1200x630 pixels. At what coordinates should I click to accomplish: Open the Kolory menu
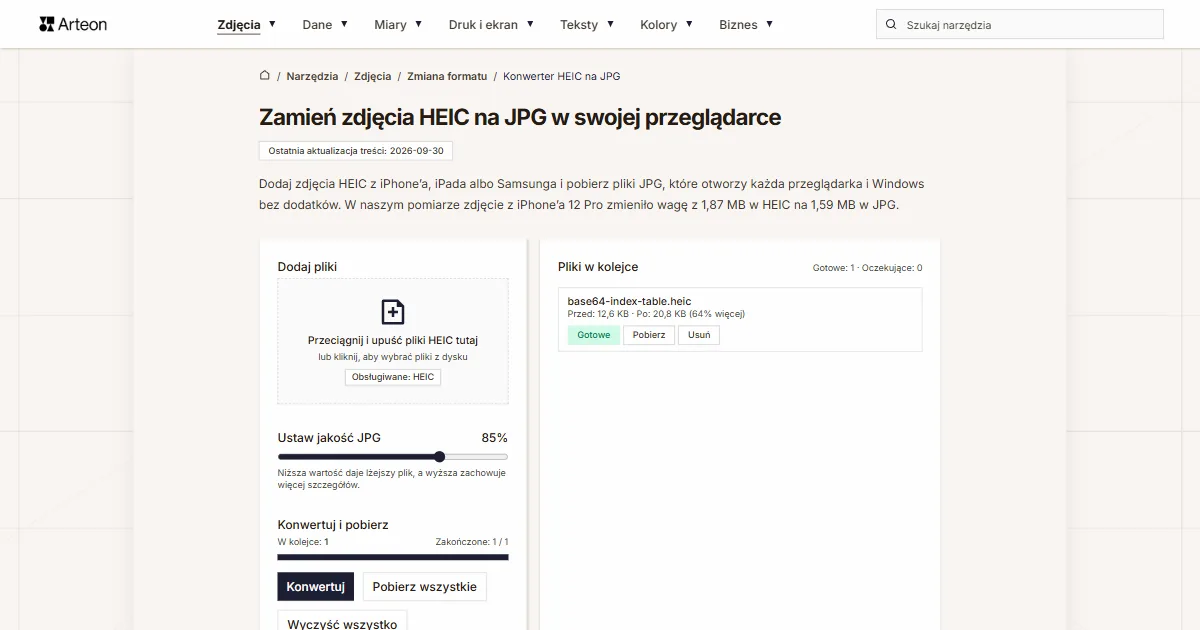[658, 25]
